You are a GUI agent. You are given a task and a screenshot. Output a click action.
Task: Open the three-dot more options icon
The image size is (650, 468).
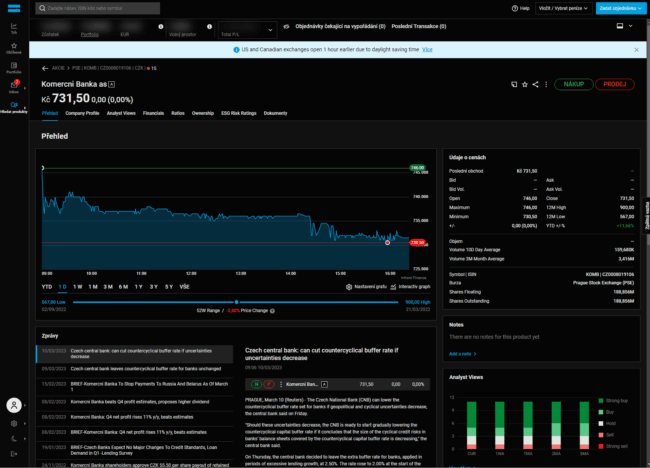tap(546, 85)
